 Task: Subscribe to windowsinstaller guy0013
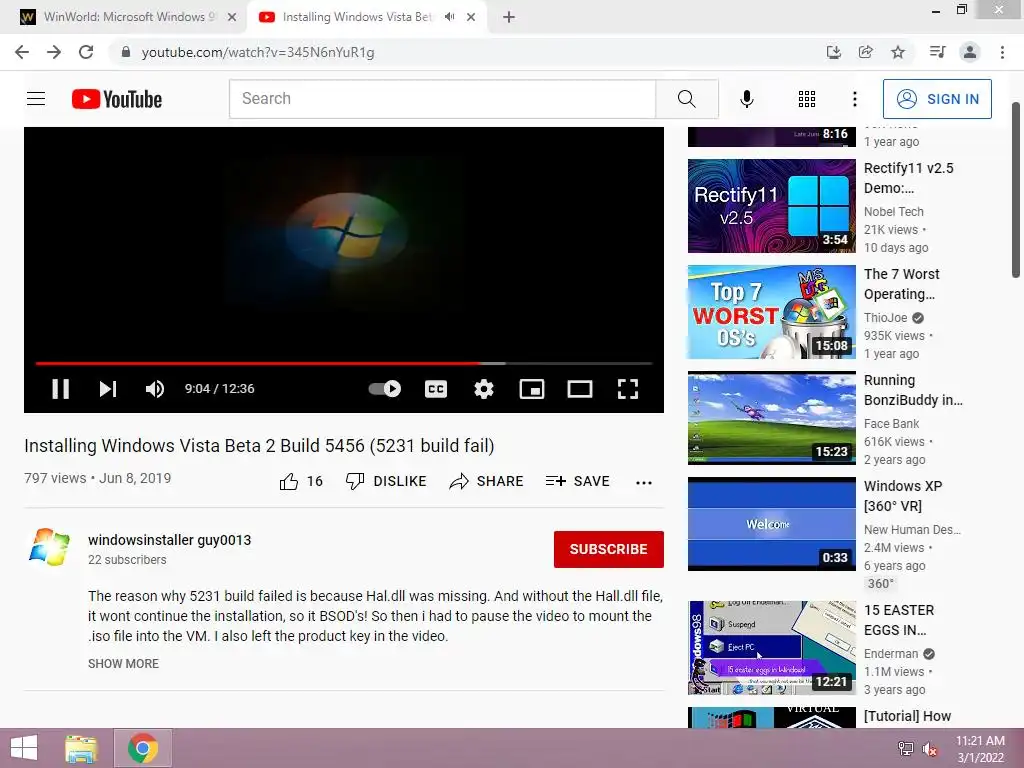click(x=609, y=549)
